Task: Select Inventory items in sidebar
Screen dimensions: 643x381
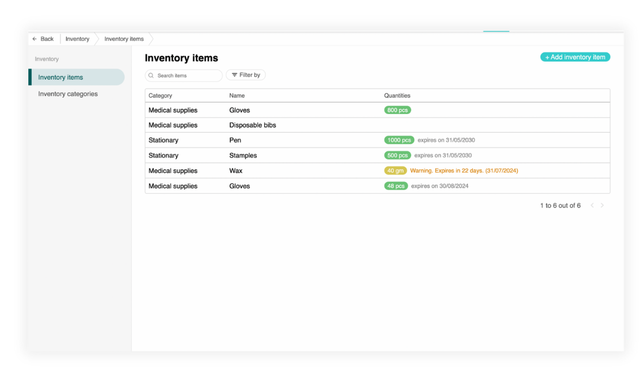Action: (77, 77)
